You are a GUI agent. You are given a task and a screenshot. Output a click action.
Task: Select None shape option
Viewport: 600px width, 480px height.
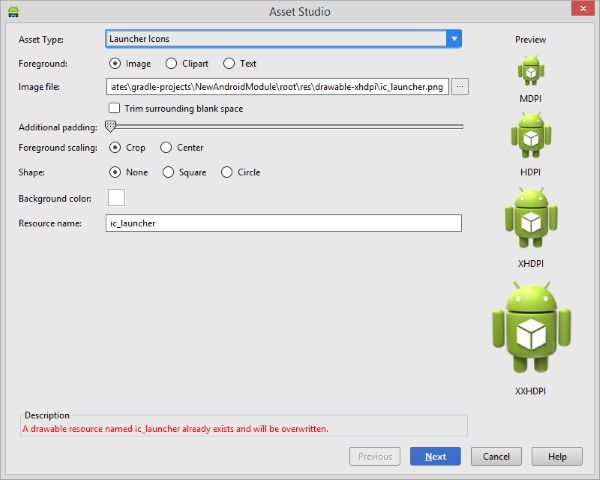point(128,172)
